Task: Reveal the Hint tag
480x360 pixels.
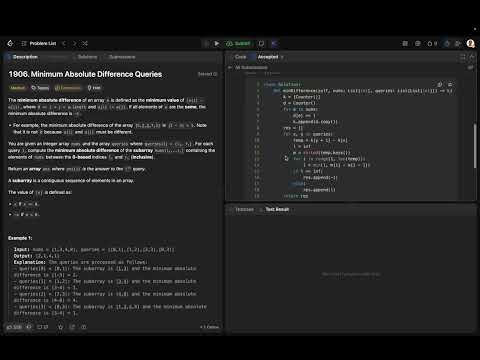Action: (x=94, y=88)
